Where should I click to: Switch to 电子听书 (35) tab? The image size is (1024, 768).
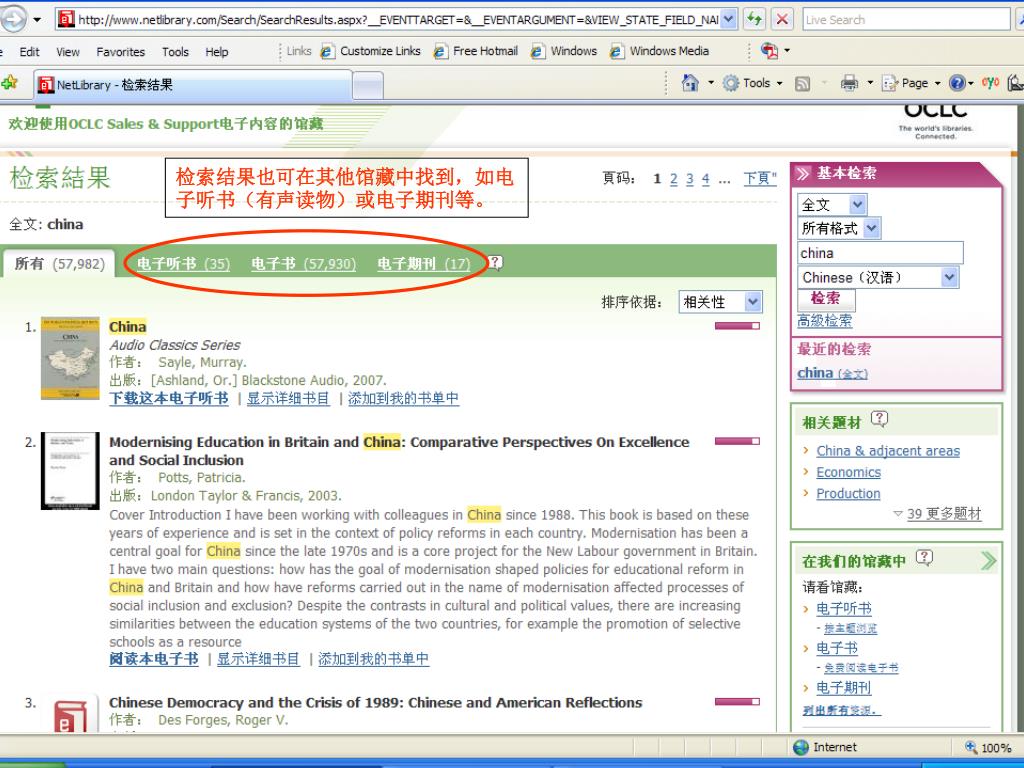click(x=184, y=264)
